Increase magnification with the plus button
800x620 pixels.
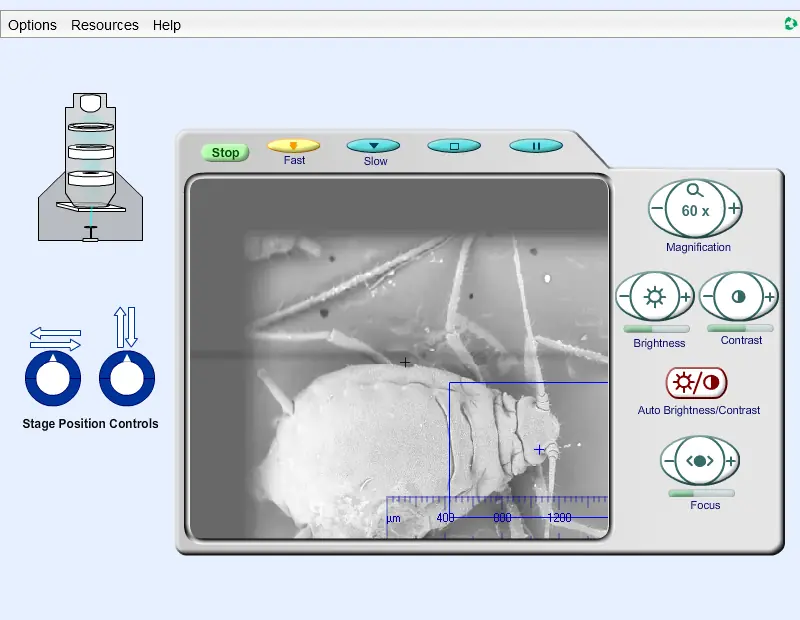coord(734,208)
